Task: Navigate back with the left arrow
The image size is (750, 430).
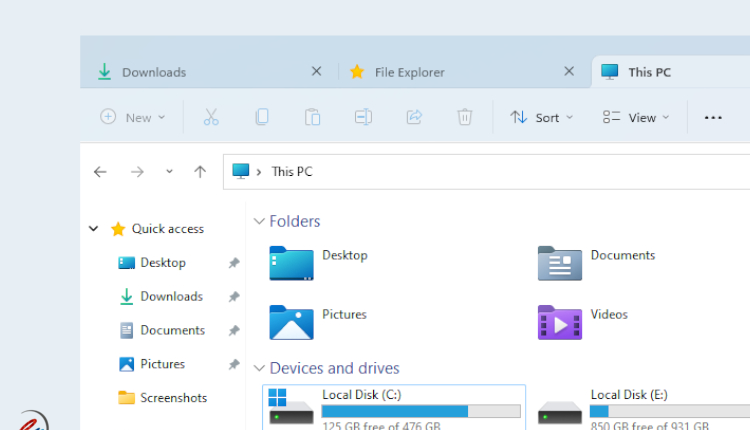Action: pos(100,172)
